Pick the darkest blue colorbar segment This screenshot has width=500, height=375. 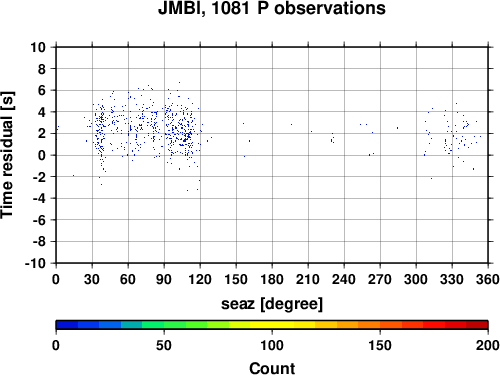[67, 325]
